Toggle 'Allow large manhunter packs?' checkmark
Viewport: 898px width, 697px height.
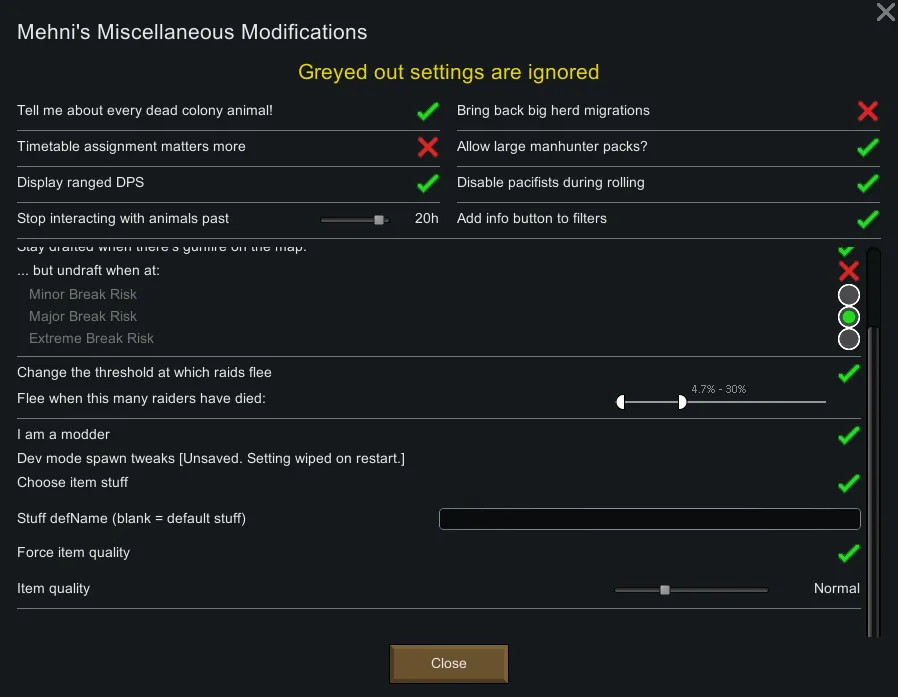coord(868,147)
